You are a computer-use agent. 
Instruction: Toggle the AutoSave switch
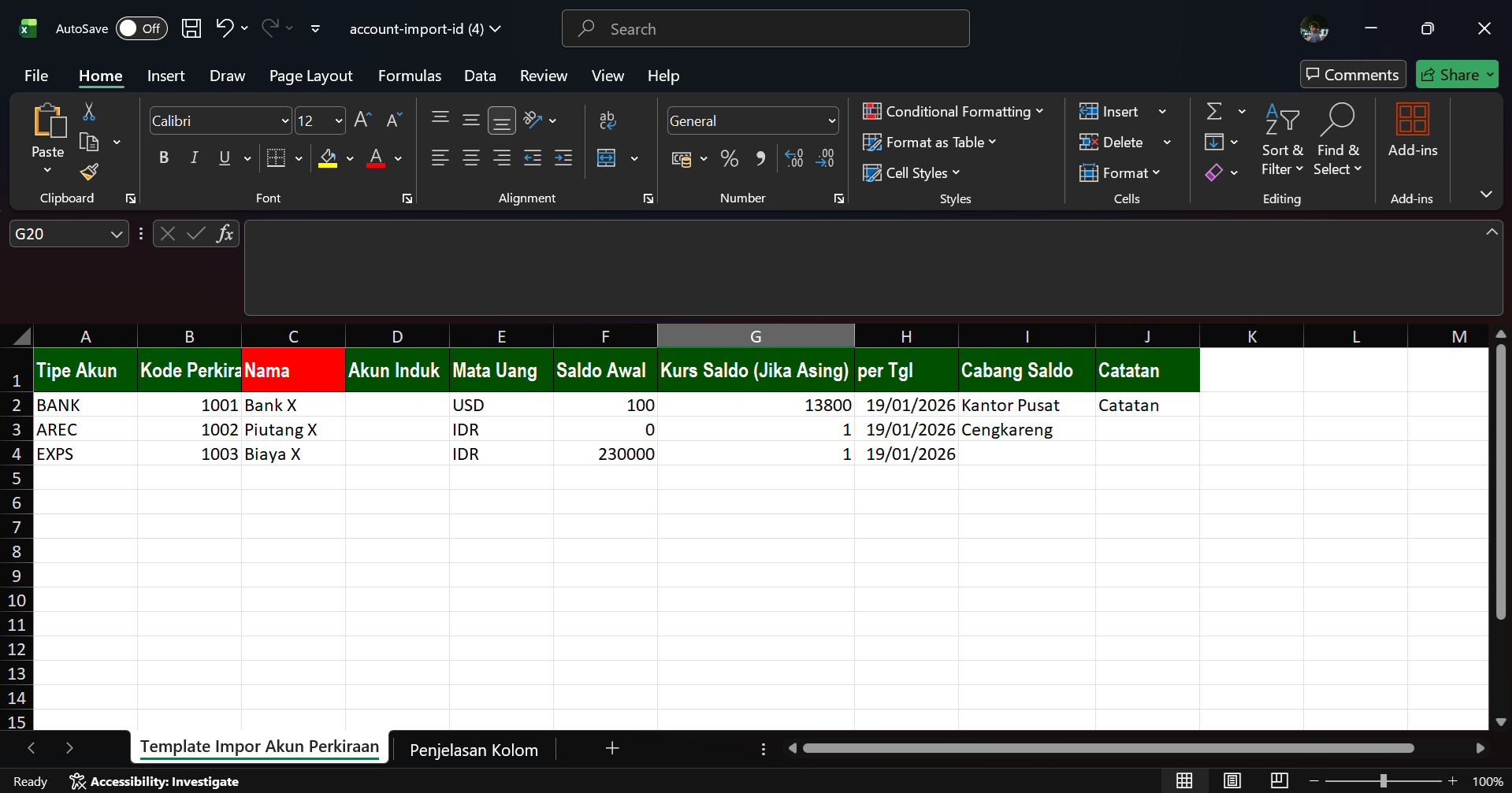tap(141, 29)
